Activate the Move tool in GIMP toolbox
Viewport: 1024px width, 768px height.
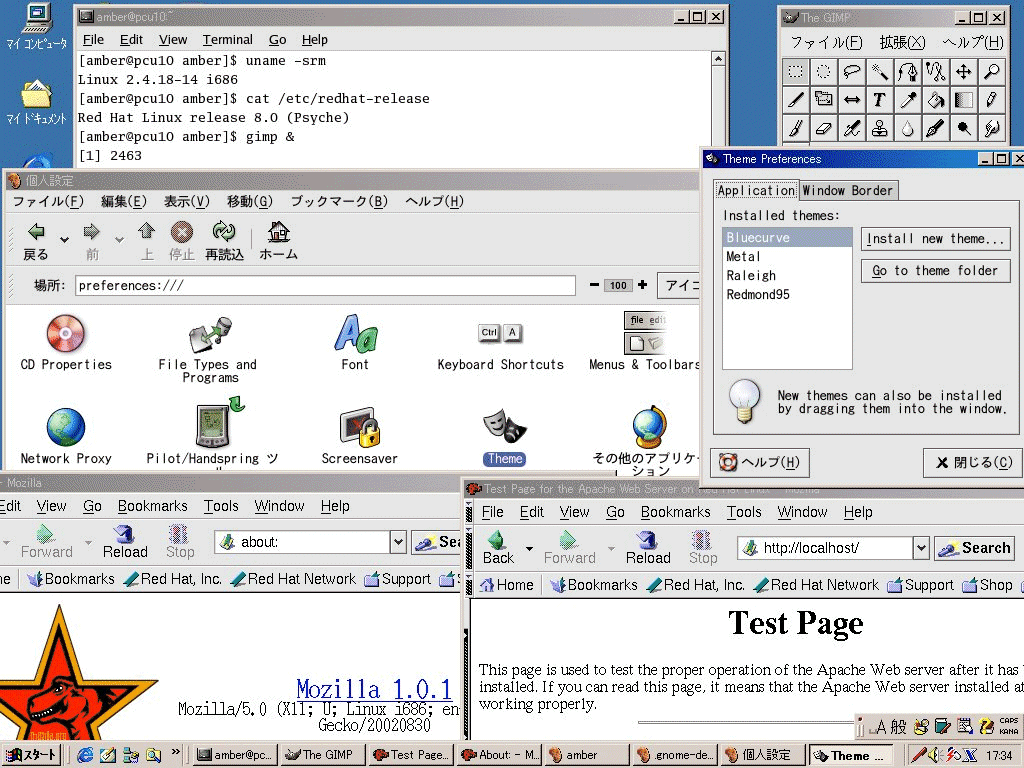click(x=964, y=72)
